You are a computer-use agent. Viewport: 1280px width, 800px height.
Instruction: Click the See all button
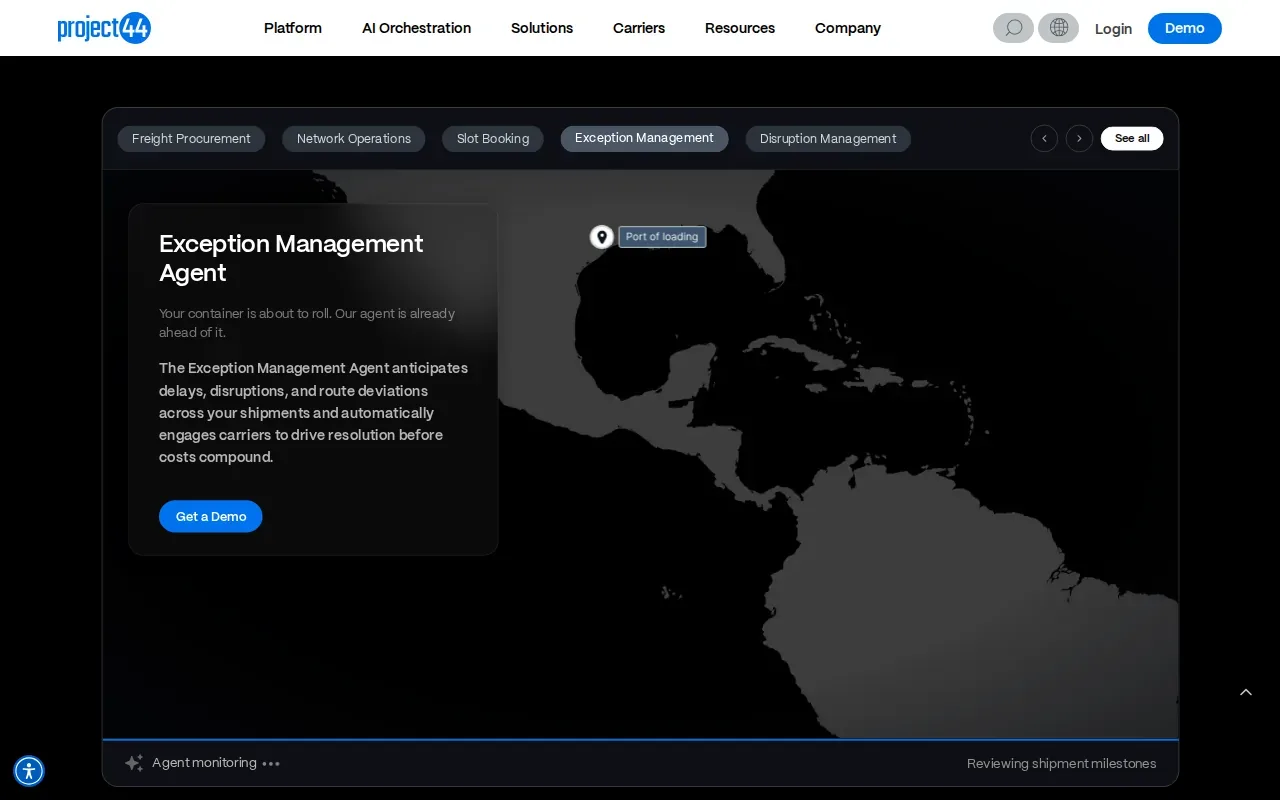[x=1132, y=138]
